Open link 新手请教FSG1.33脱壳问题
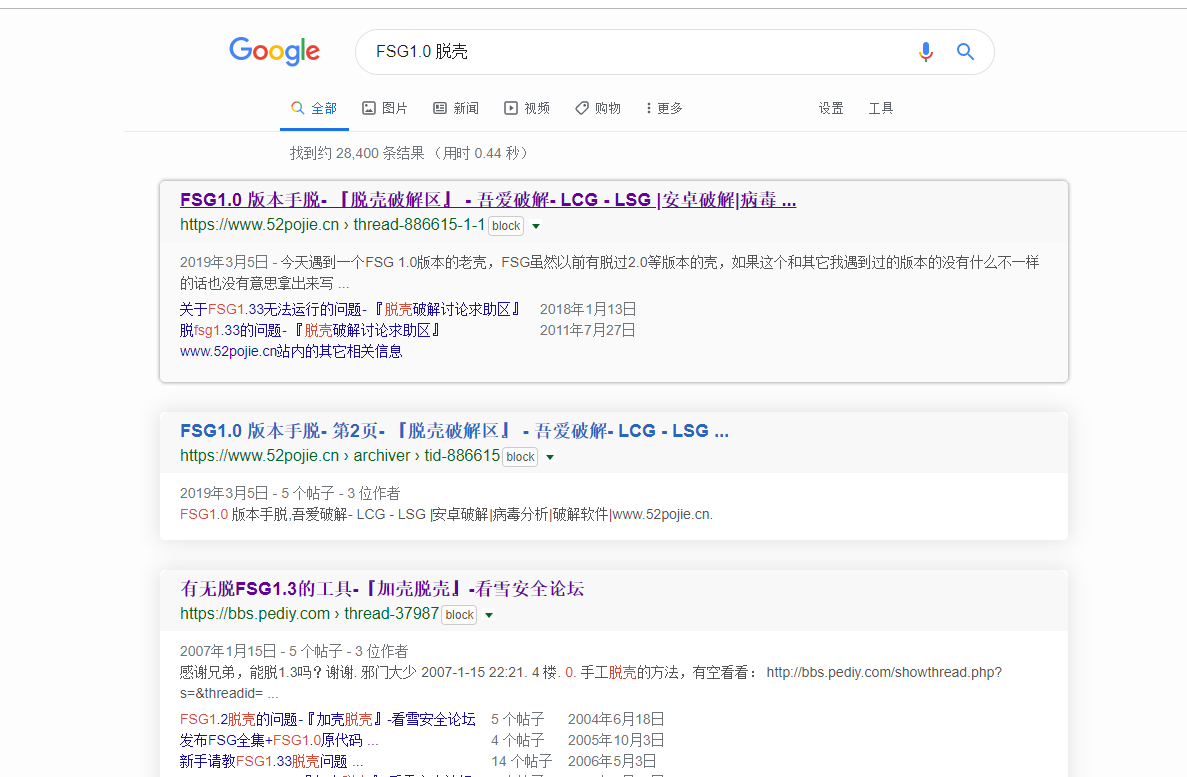 coord(271,761)
